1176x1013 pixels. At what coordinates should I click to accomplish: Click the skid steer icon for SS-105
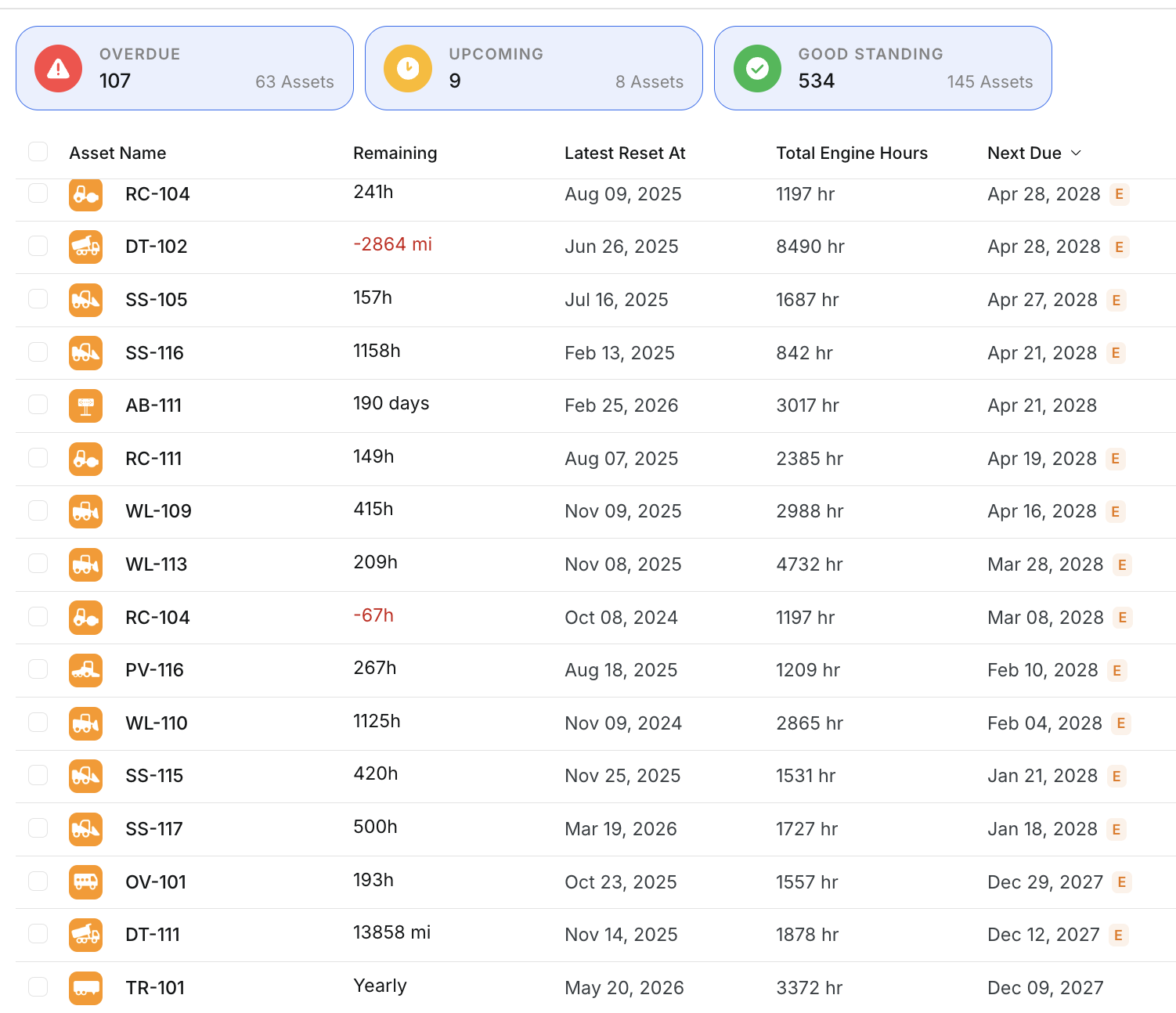point(86,300)
